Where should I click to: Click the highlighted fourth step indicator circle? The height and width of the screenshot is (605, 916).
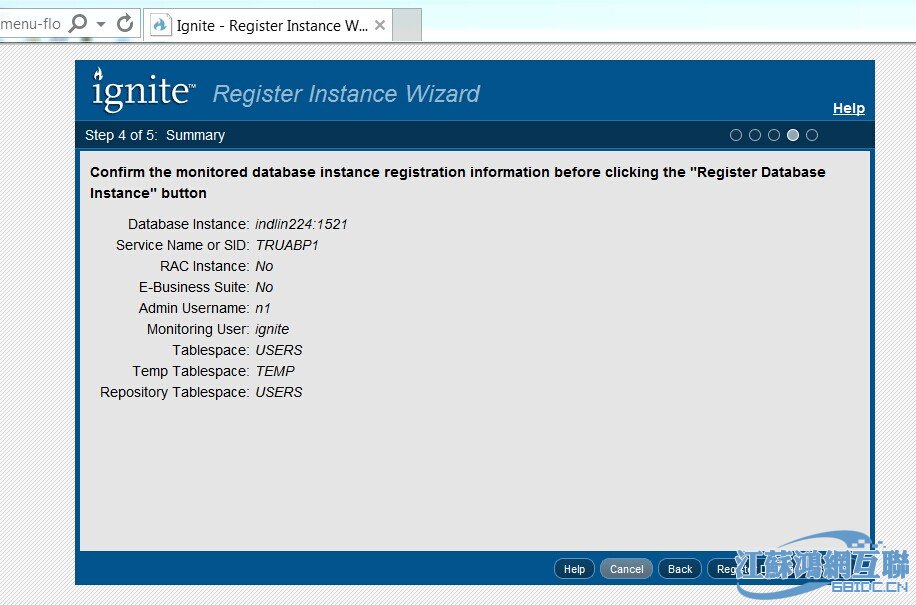(793, 135)
